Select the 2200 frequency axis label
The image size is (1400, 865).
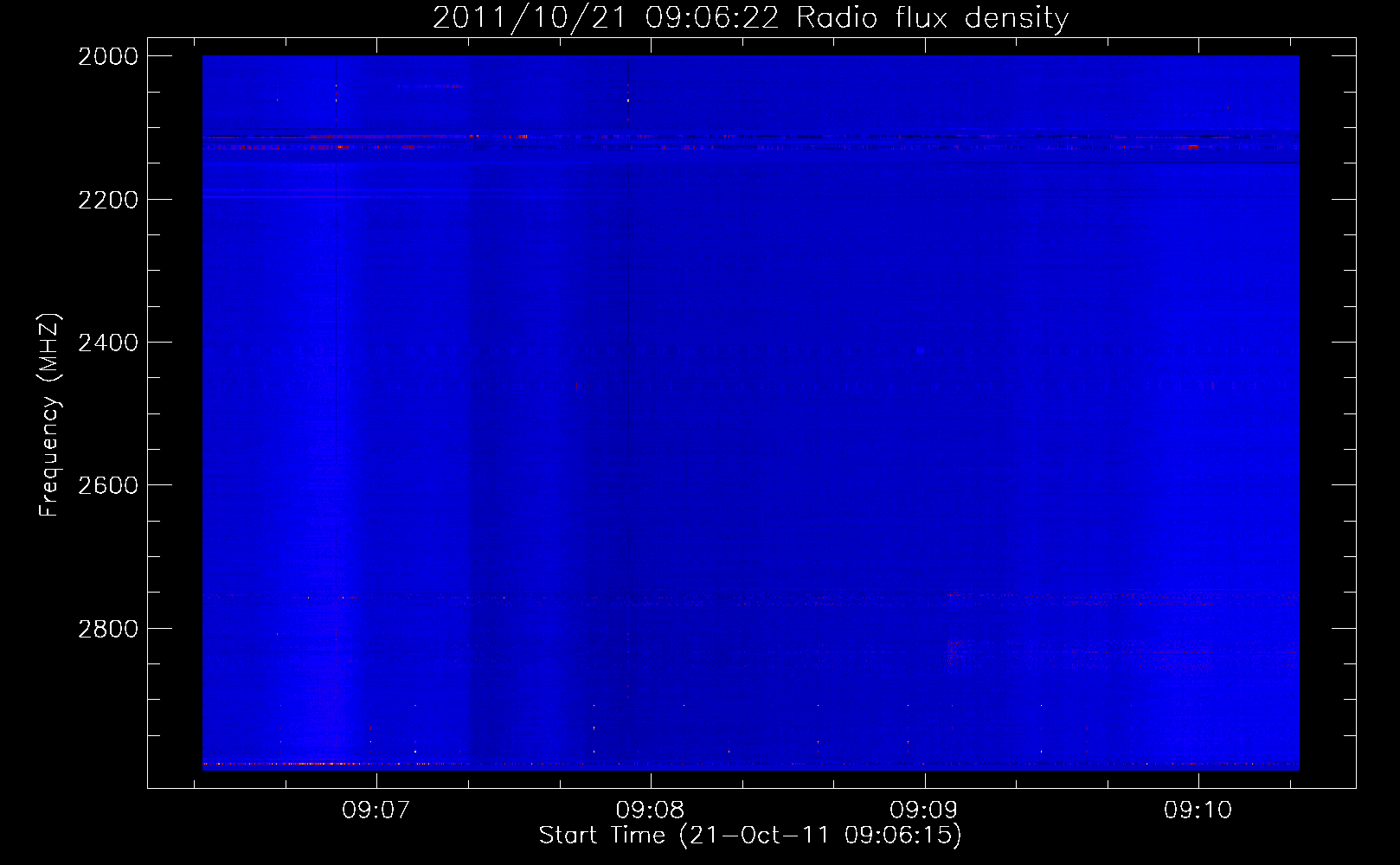108,200
